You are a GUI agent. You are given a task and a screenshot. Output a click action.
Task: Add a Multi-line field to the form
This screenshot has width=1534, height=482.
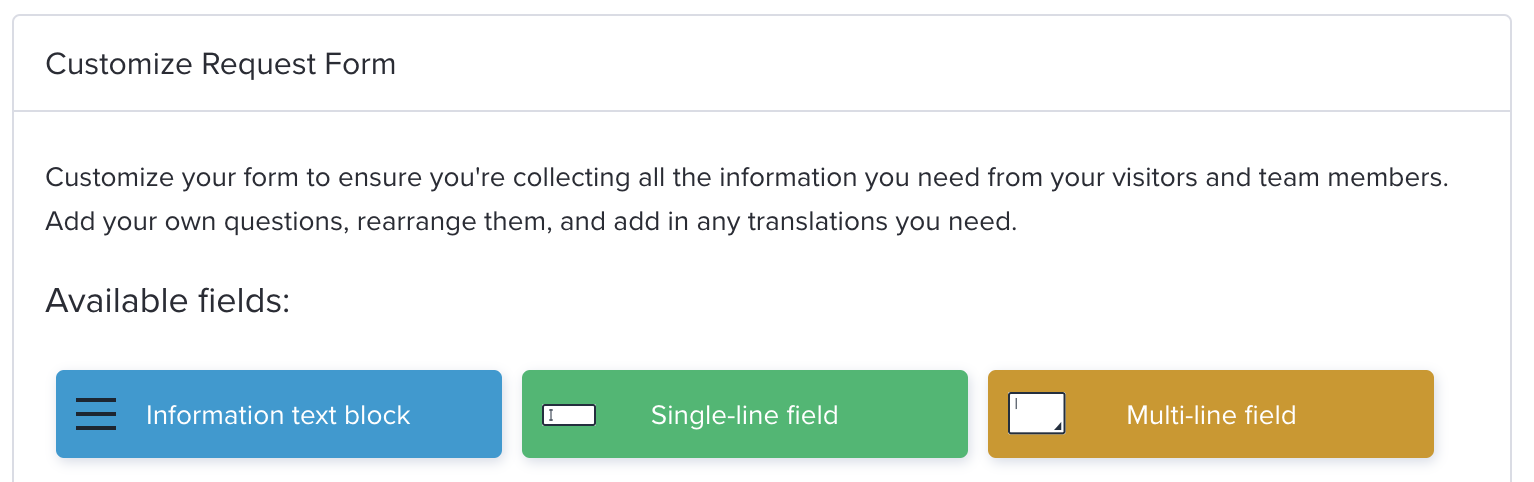[x=1211, y=414]
